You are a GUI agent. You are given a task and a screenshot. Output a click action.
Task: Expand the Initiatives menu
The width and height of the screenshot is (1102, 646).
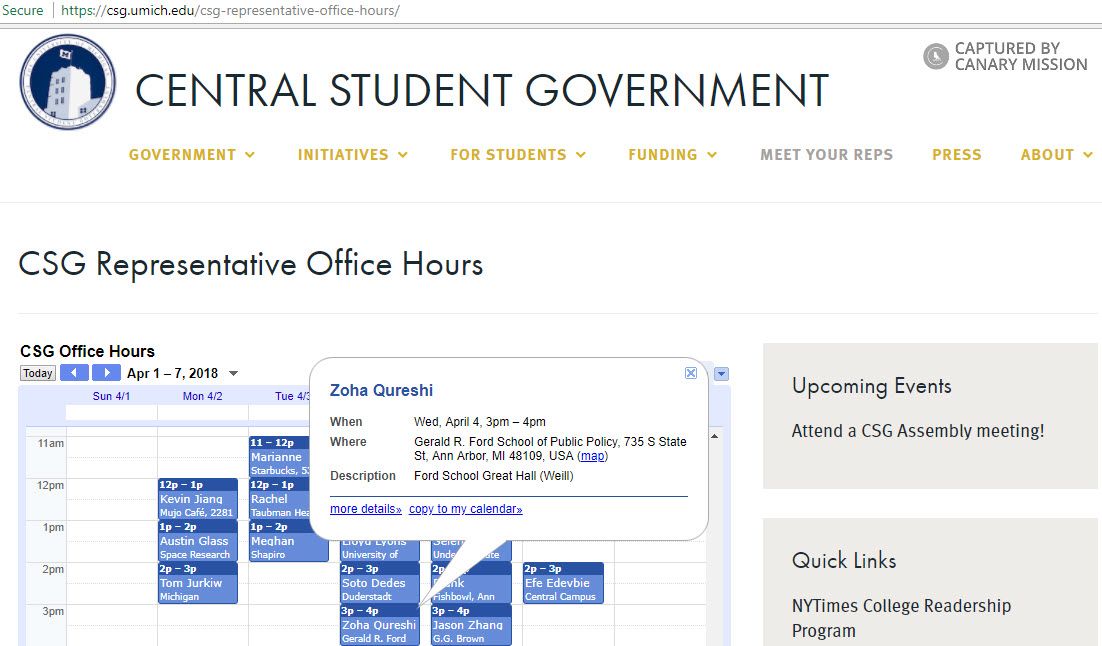353,155
